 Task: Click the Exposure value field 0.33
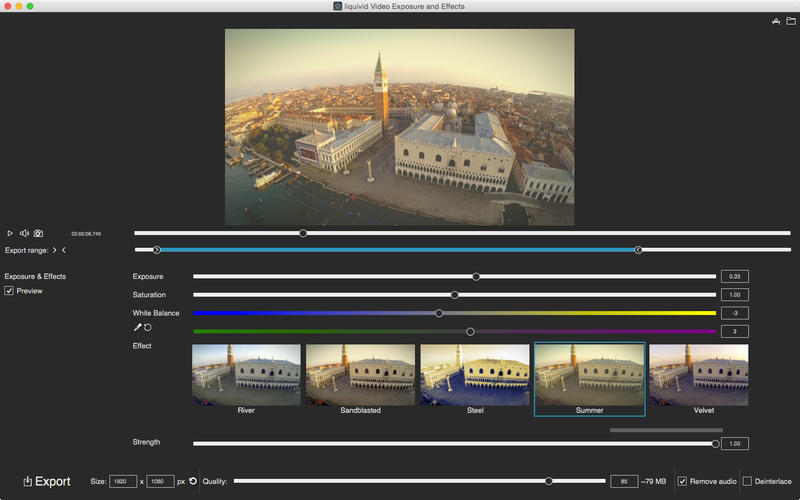click(x=735, y=277)
